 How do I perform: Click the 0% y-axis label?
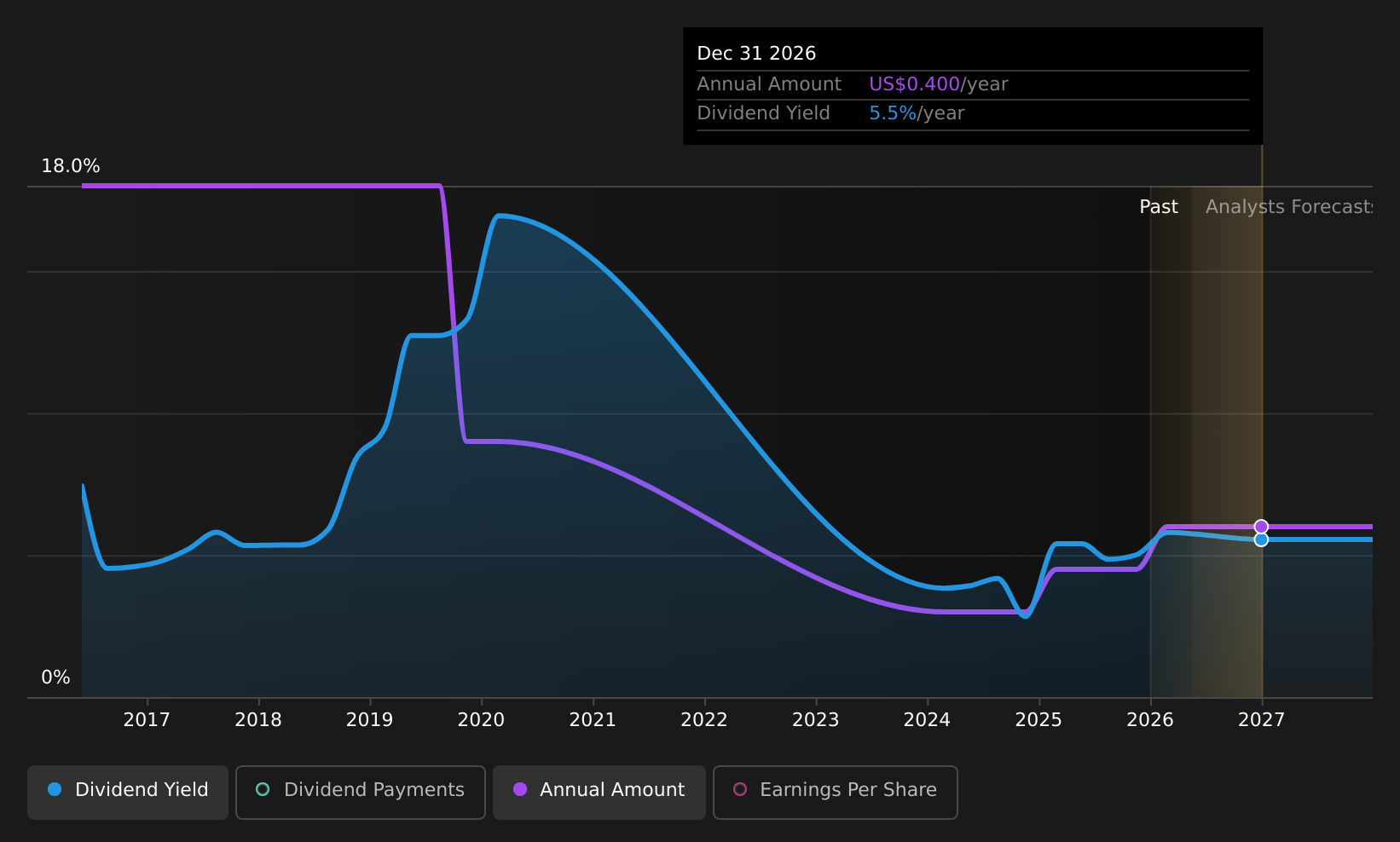coord(55,678)
